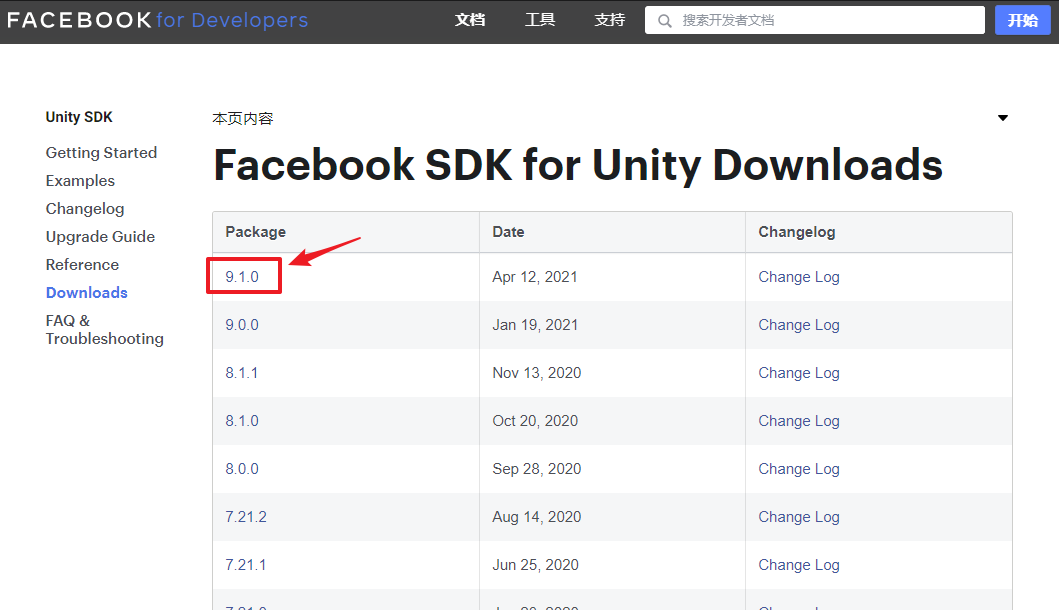Open Change Log for Nov 13, 2020
The image size is (1059, 610).
(799, 373)
